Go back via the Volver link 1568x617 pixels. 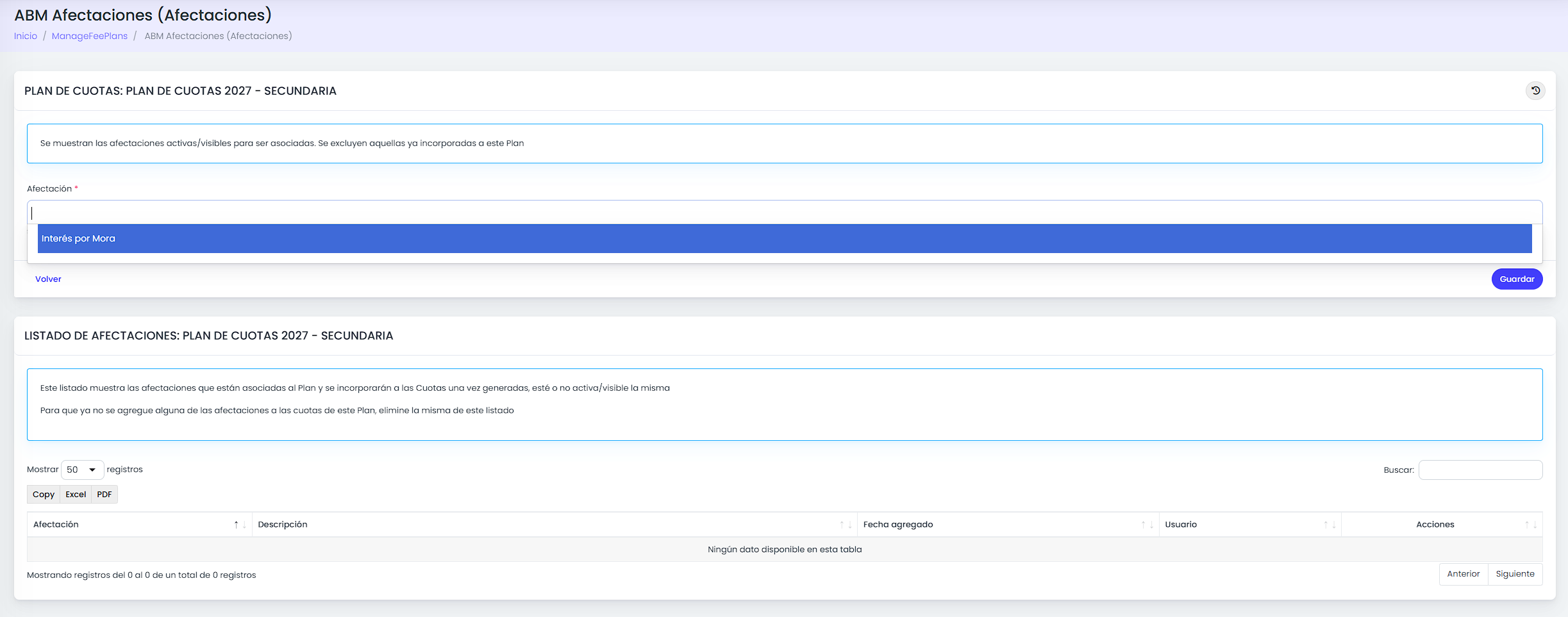click(48, 279)
